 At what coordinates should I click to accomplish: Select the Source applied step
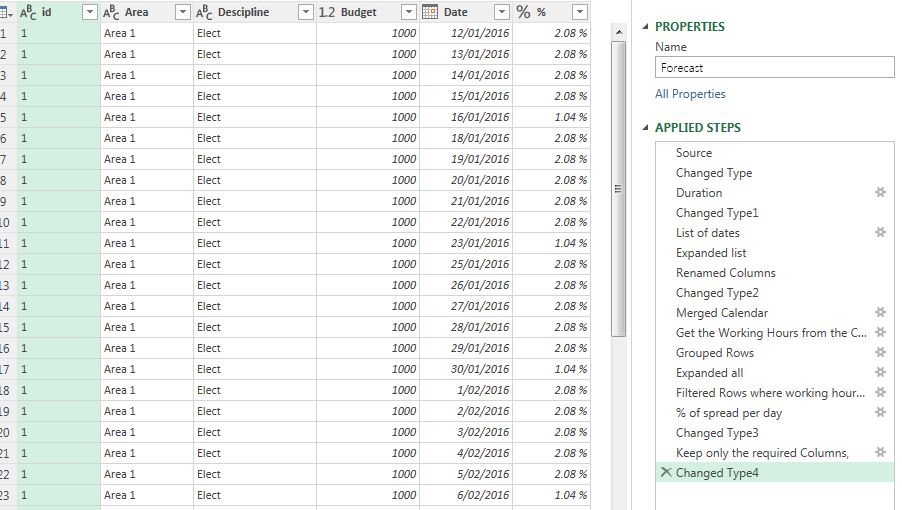(694, 153)
